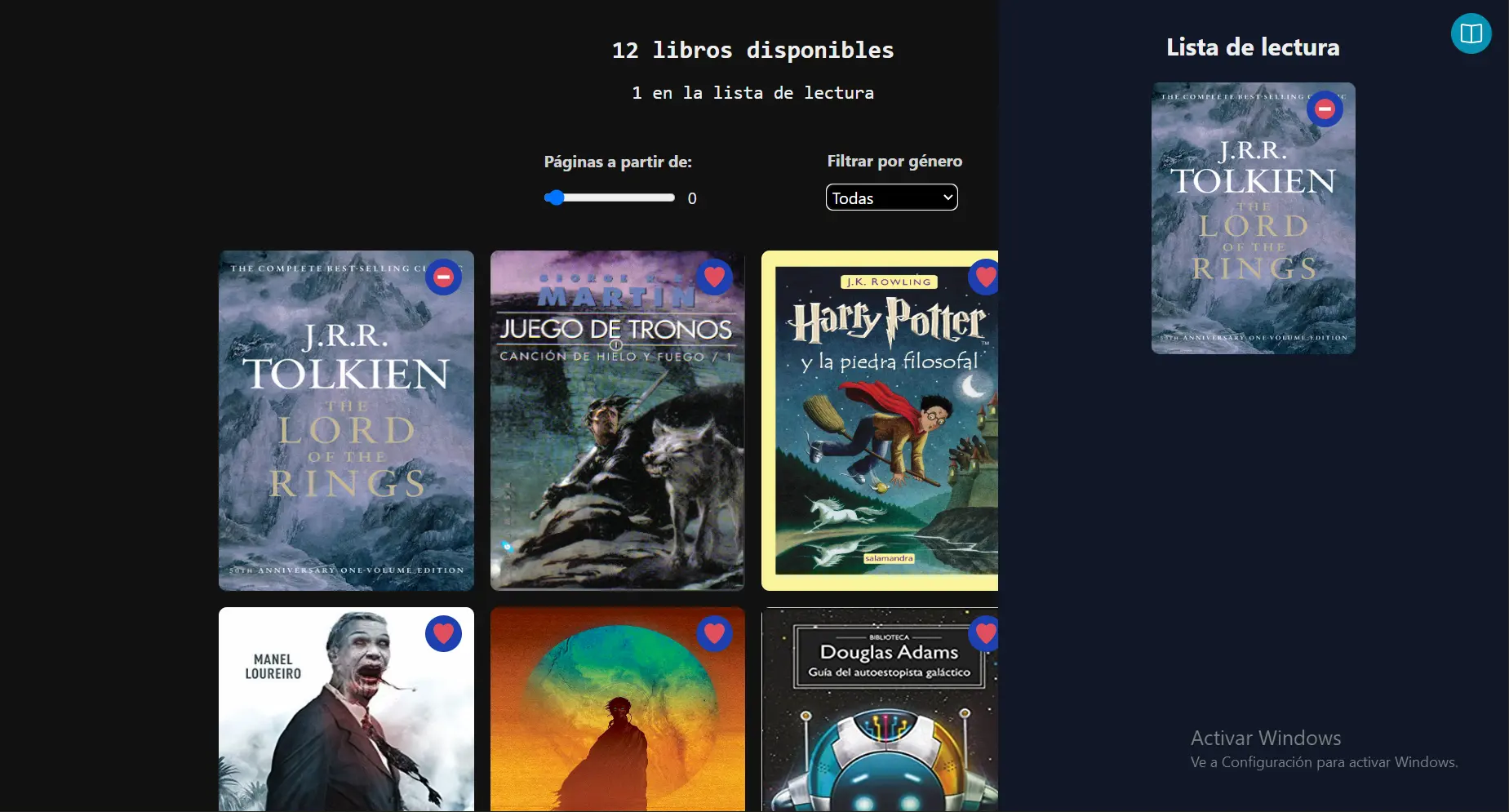Image resolution: width=1509 pixels, height=812 pixels.
Task: Click minus icon on Lord of the Rings grid cover
Action: click(443, 277)
